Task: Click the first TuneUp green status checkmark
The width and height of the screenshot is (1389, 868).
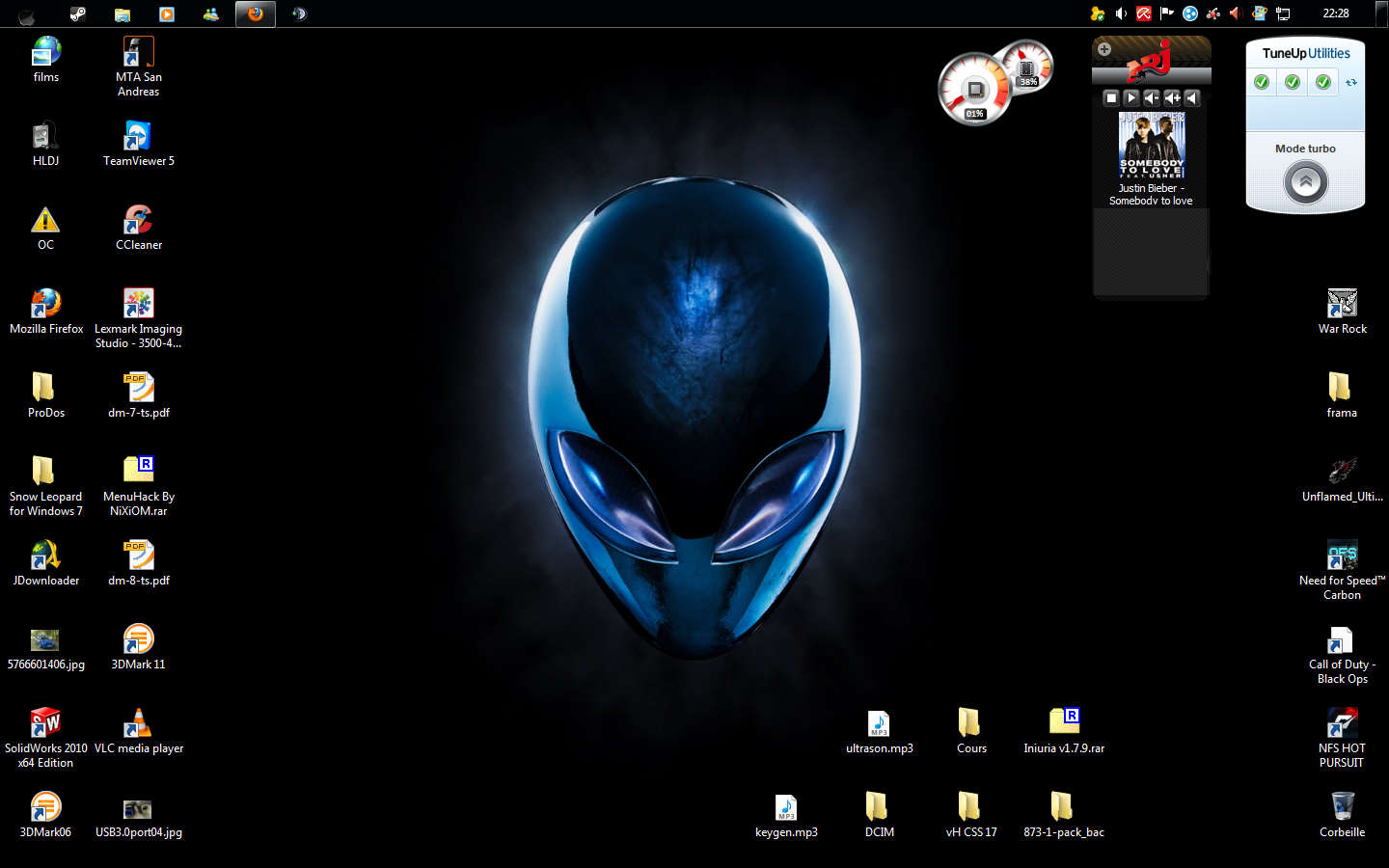Action: (1262, 82)
